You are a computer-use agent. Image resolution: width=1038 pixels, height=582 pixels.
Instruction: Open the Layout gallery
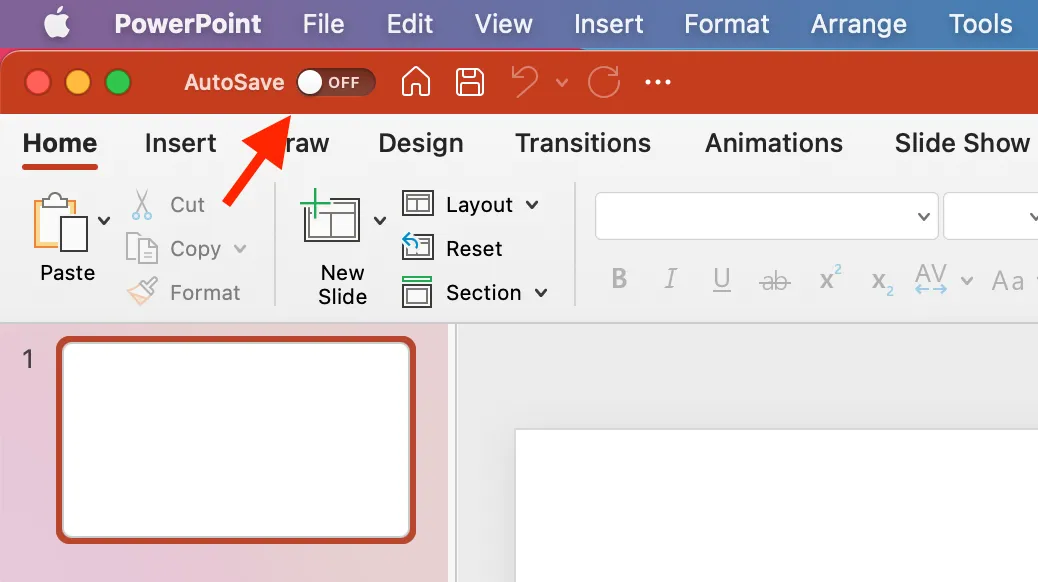470,204
